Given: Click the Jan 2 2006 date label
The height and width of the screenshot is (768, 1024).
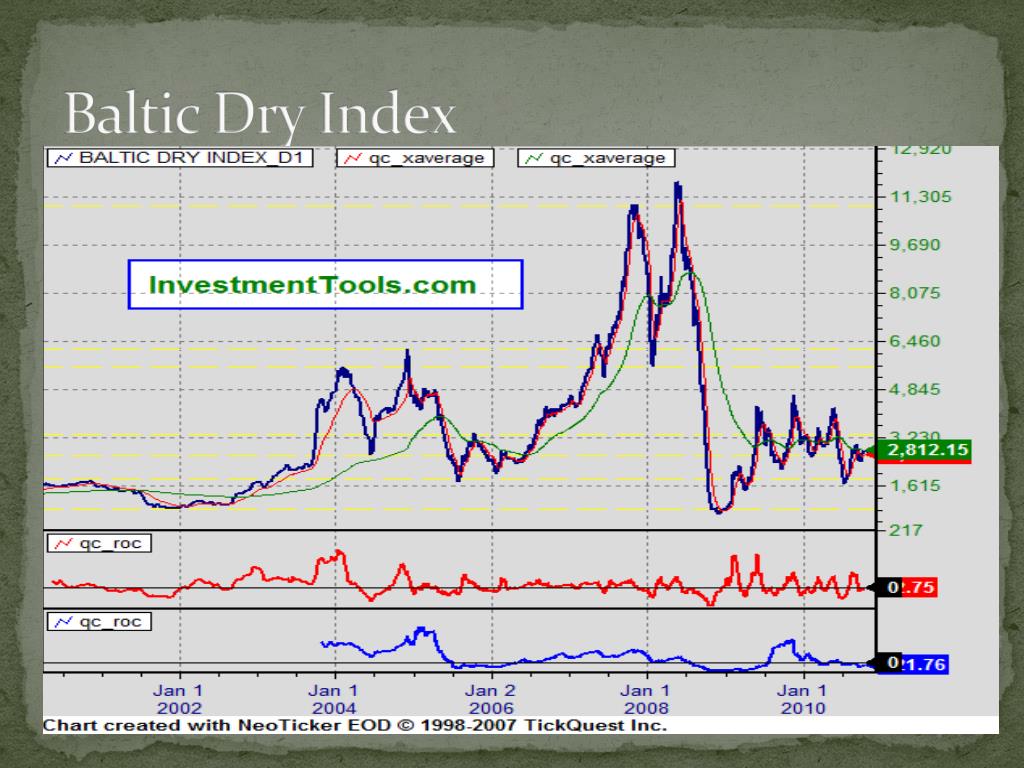Looking at the screenshot, I should click(x=490, y=699).
